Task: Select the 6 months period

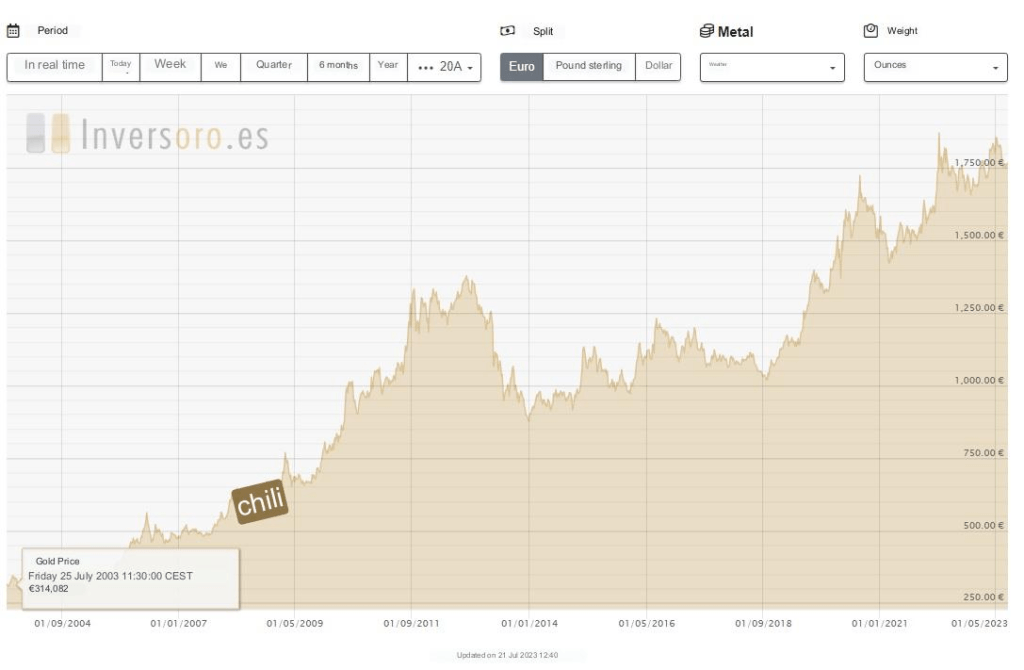Action: [338, 67]
